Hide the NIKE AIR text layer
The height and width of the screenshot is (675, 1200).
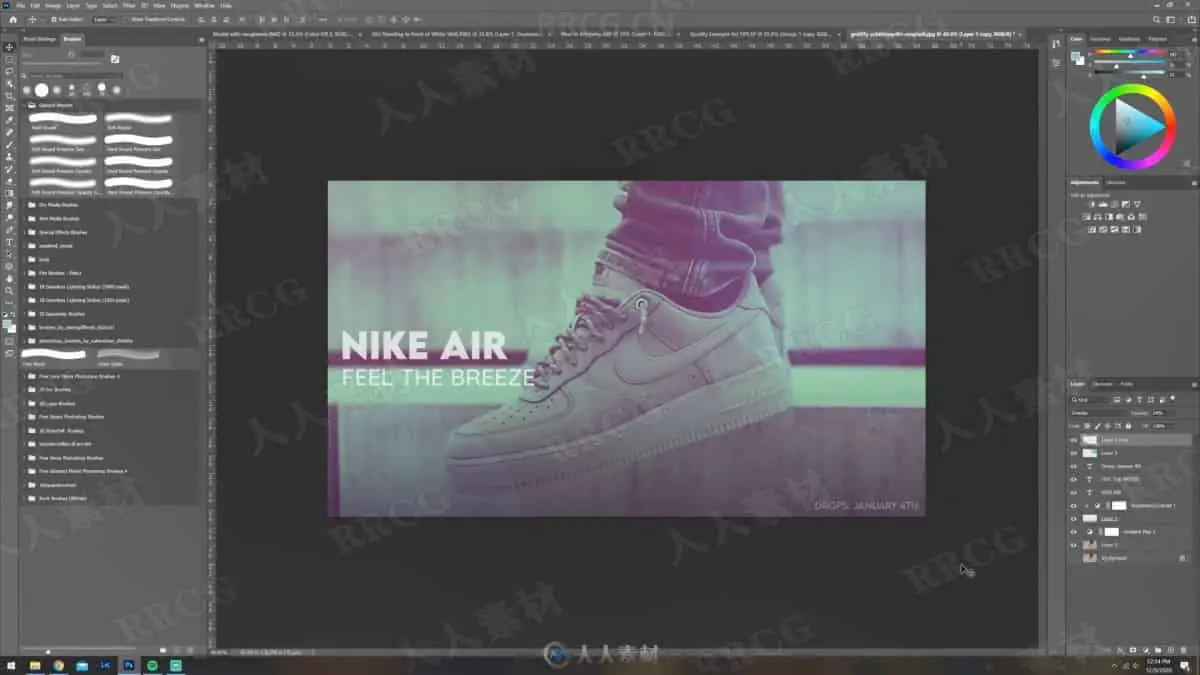tap(1073, 492)
